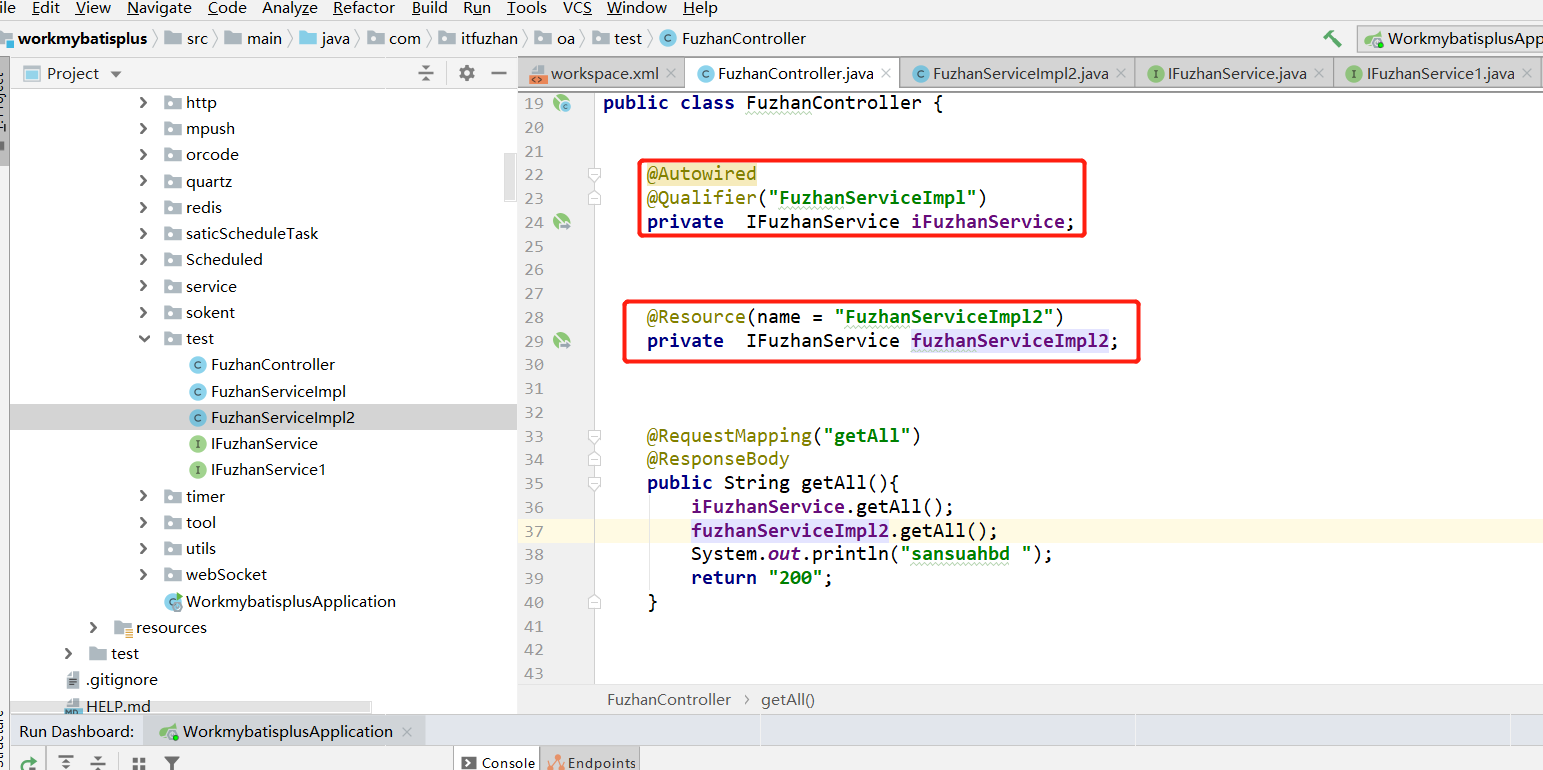Click WorkmybatisplusApplication Spring Boot file icon
The height and width of the screenshot is (770, 1543).
(x=173, y=601)
